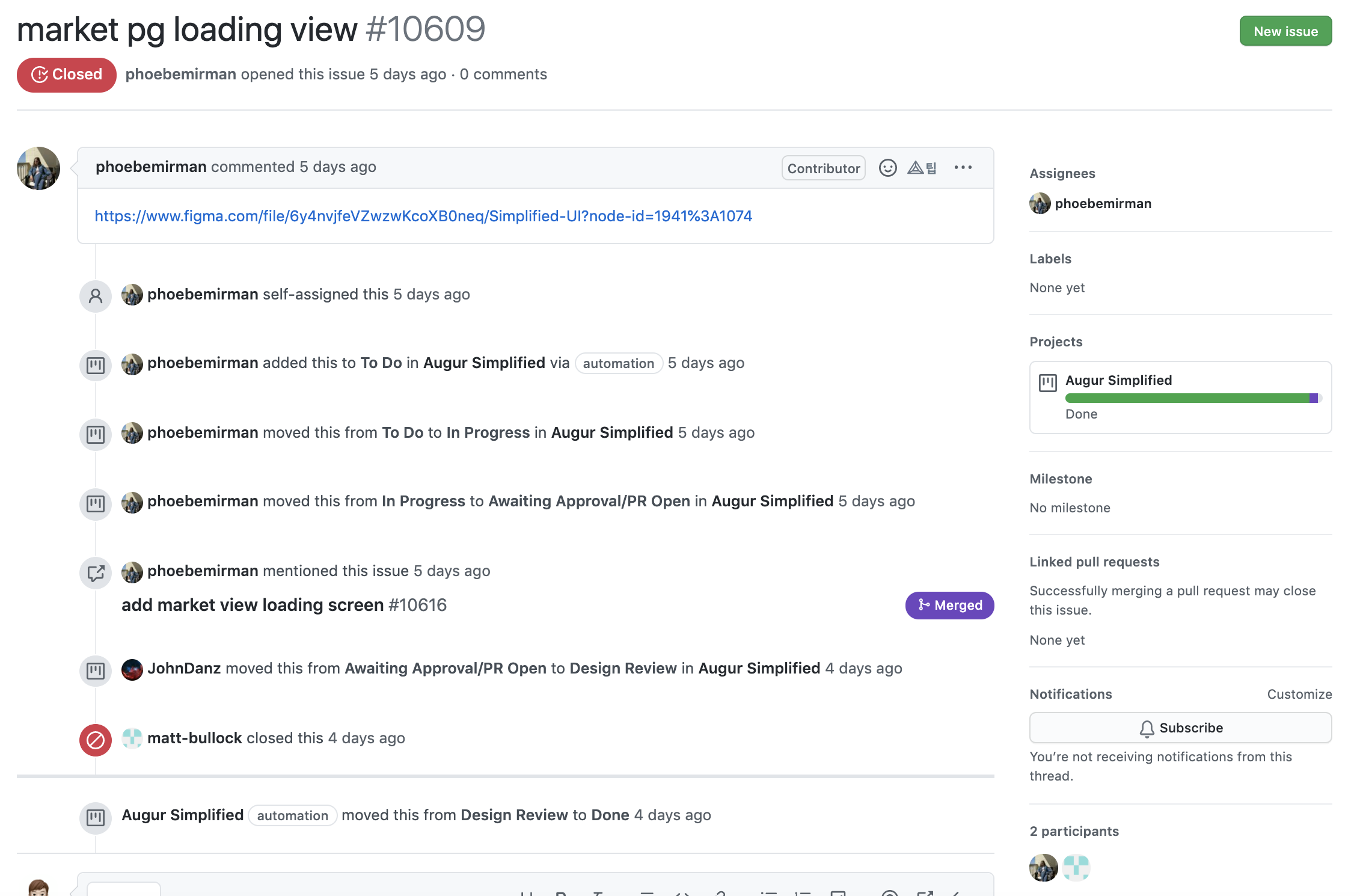This screenshot has height=896, width=1360.
Task: Click the red closed-issue timeline icon
Action: [x=96, y=740]
